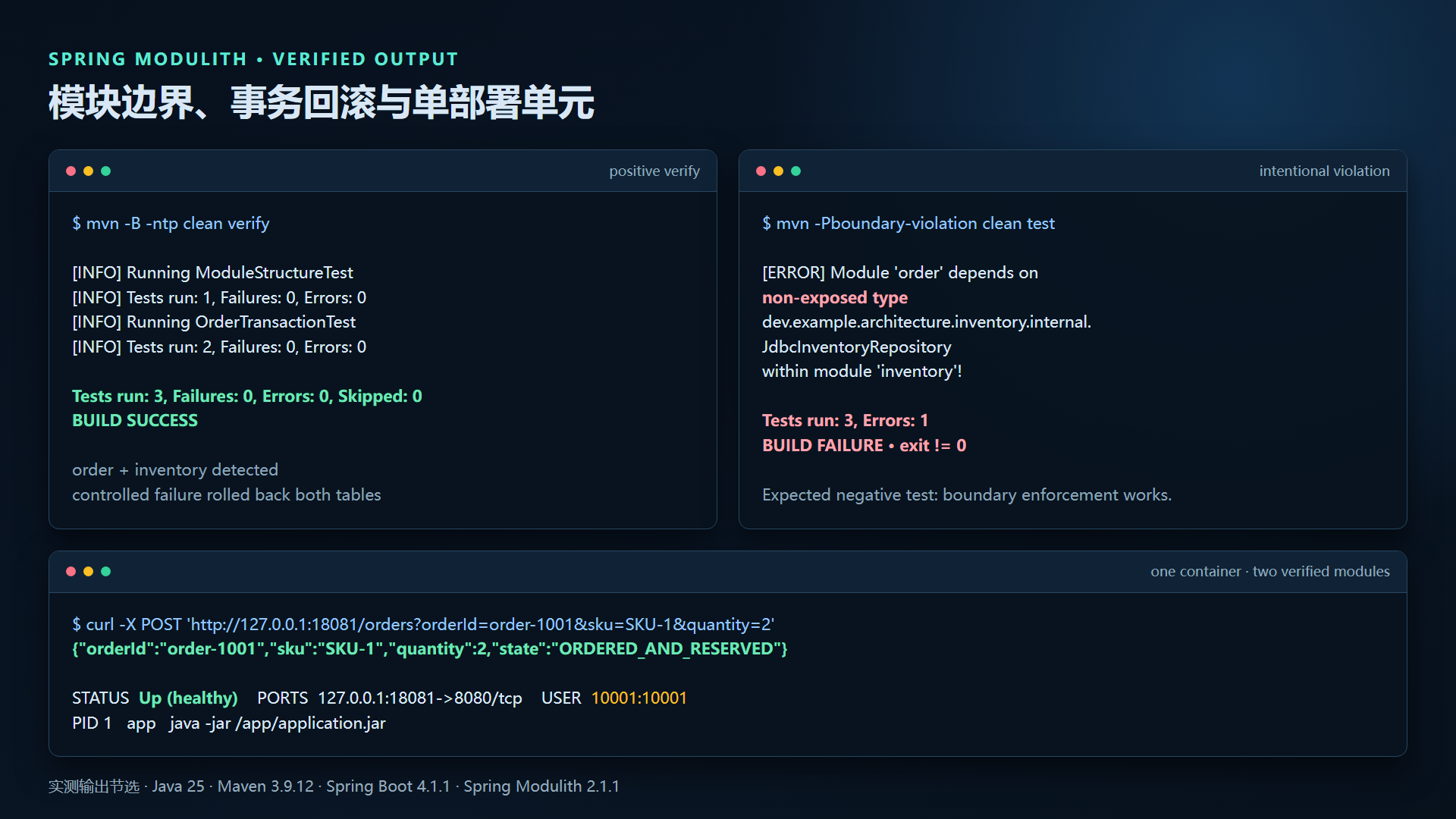Click '$ mvn -Pboundary-violation clean test' command

[x=908, y=224]
